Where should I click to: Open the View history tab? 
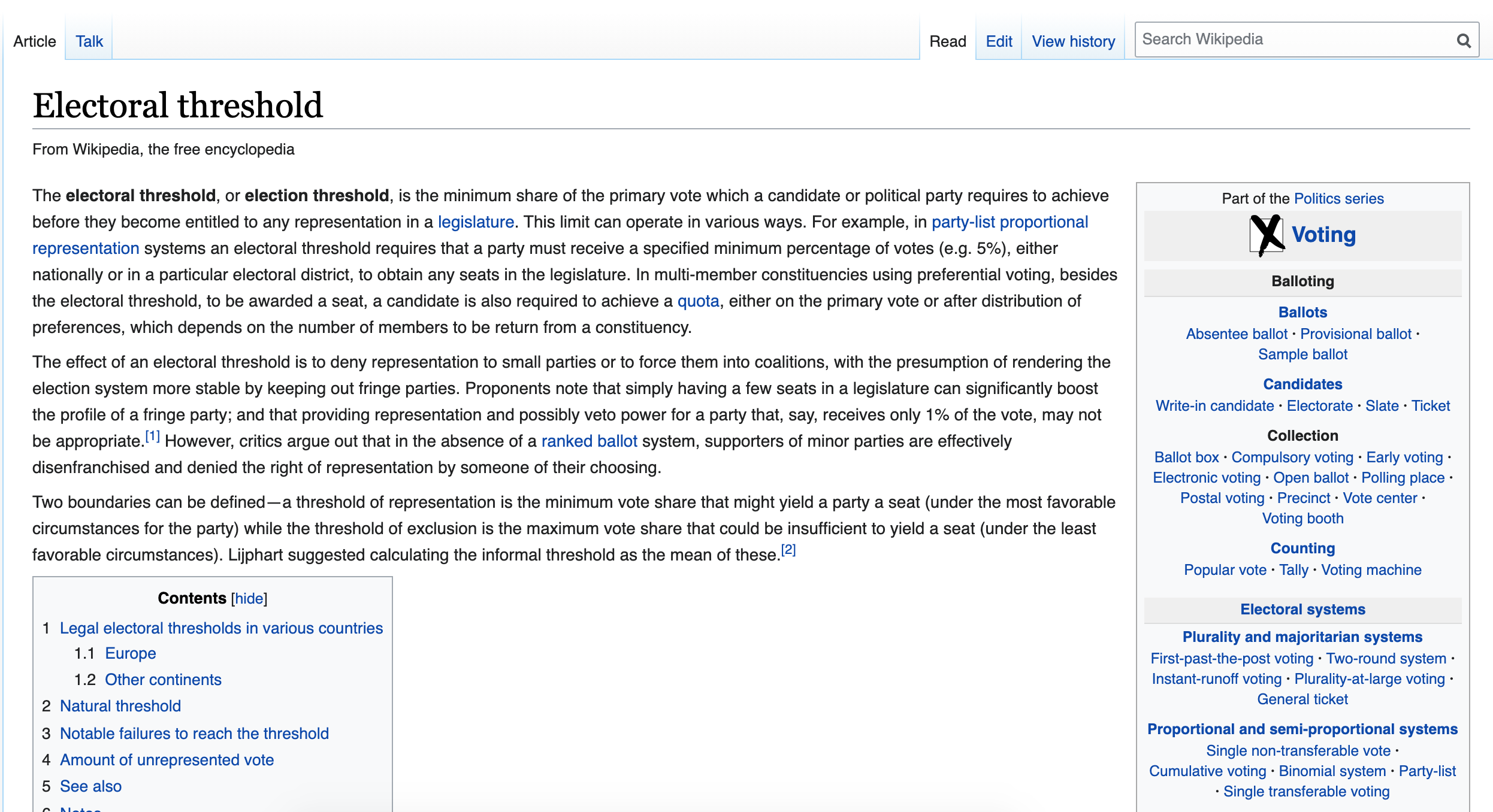coord(1073,41)
